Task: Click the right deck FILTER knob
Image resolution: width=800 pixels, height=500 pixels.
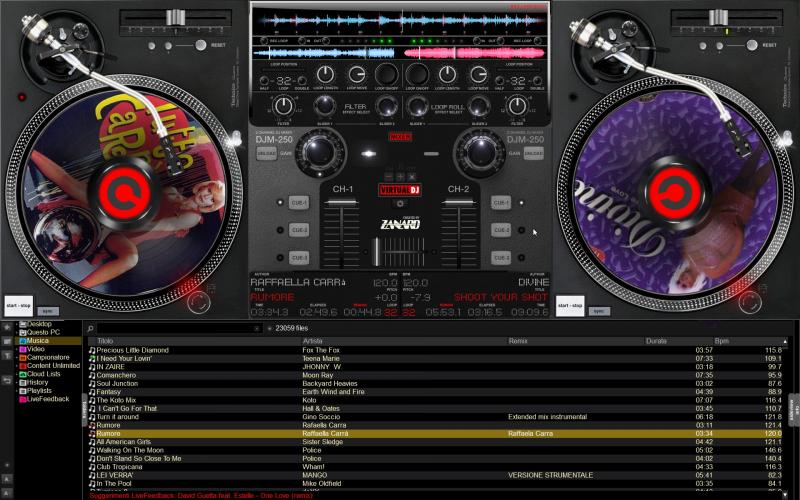Action: 517,106
